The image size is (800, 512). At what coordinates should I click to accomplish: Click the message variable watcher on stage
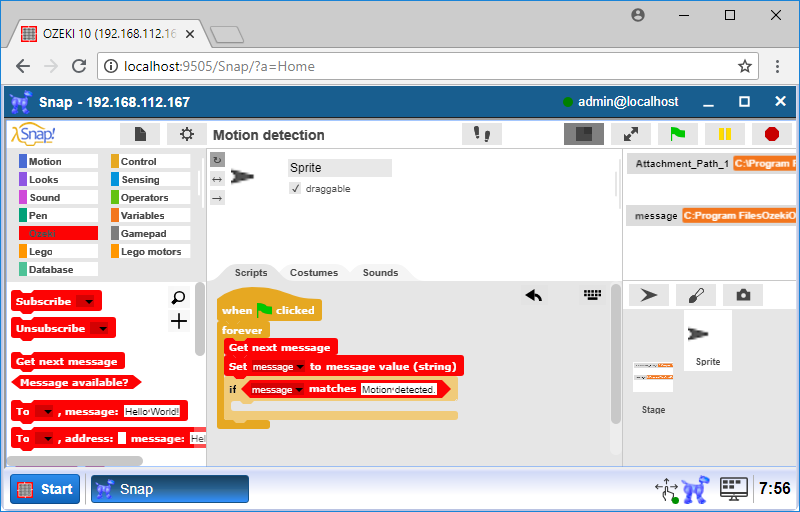(711, 216)
